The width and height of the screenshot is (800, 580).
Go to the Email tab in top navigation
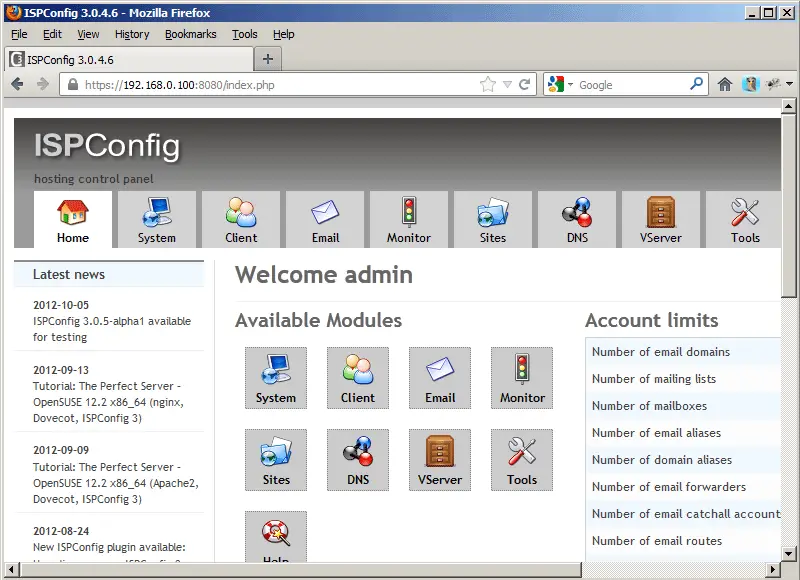pyautogui.click(x=325, y=220)
